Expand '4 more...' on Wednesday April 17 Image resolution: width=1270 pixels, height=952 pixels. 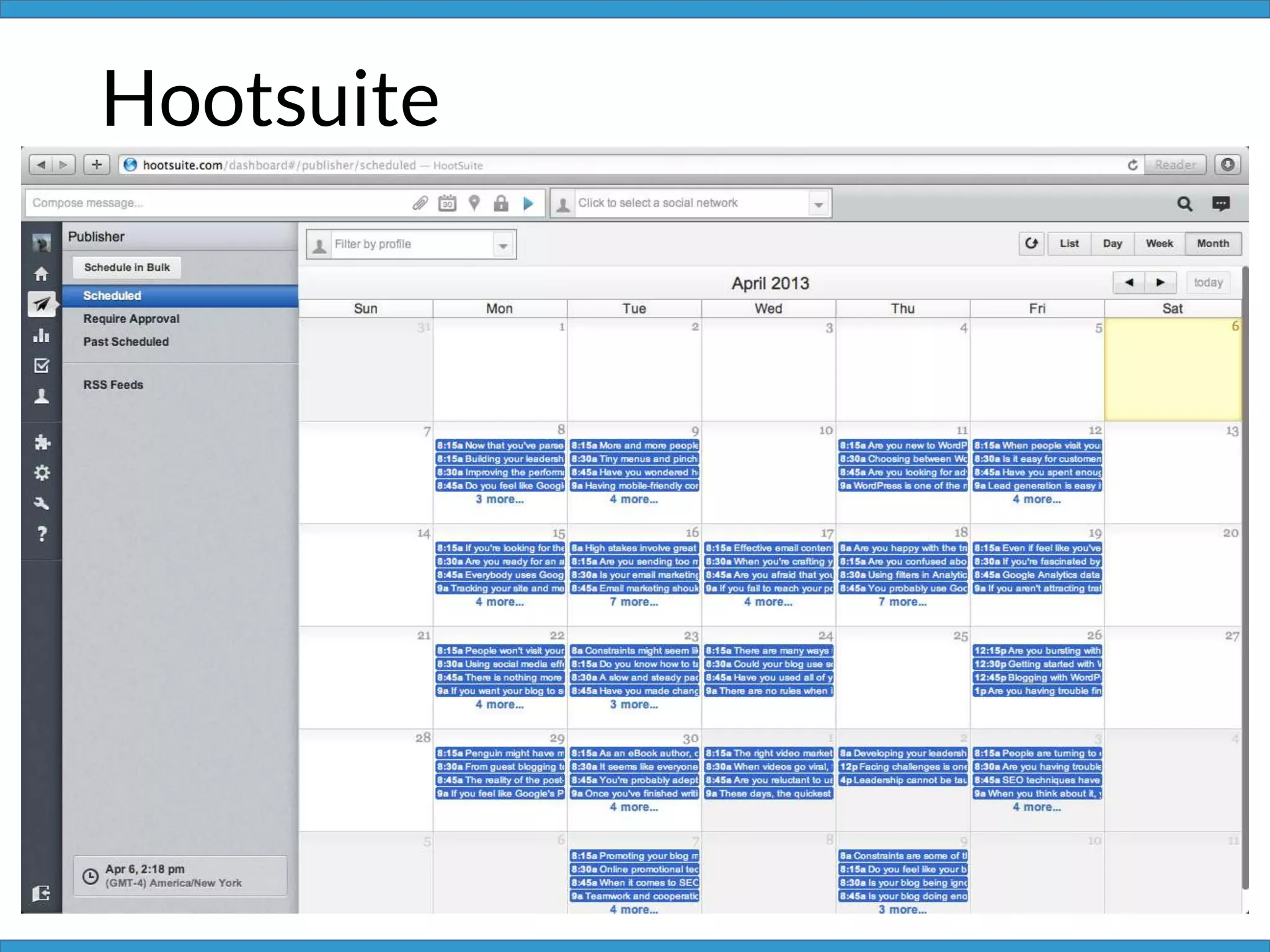(x=768, y=602)
